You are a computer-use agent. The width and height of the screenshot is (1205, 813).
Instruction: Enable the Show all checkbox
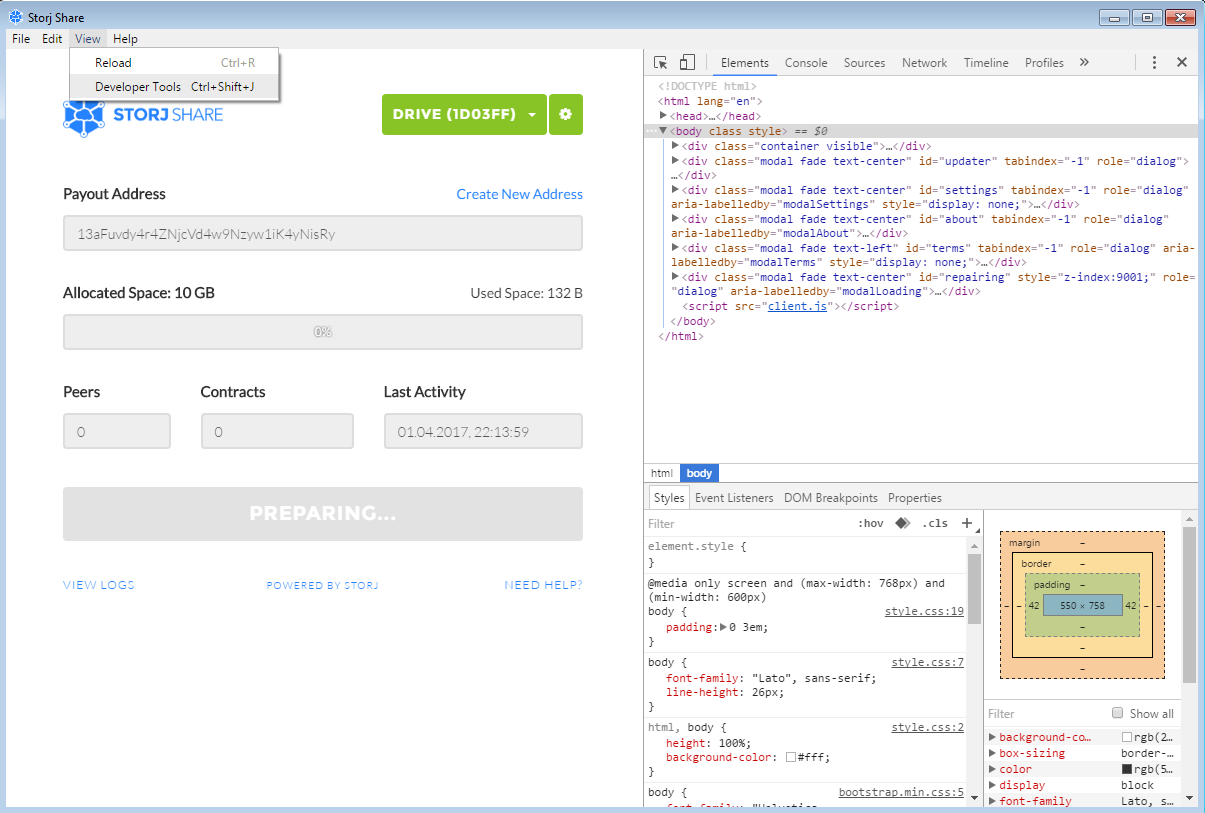pyautogui.click(x=1118, y=713)
